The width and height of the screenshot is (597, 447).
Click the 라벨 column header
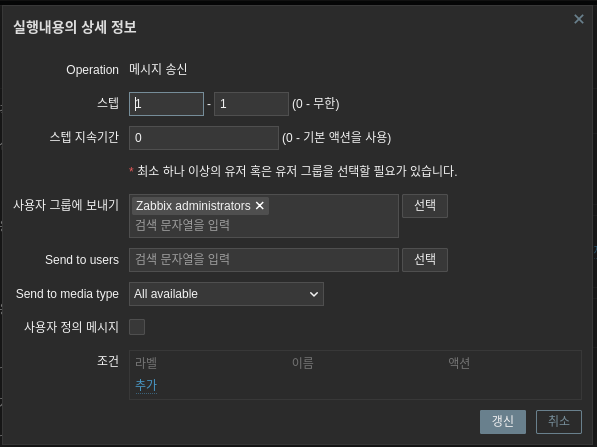tap(146, 363)
